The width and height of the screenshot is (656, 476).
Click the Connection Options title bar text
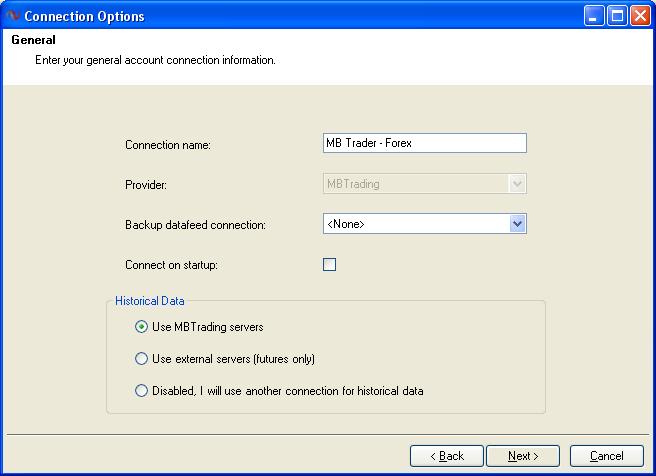pyautogui.click(x=84, y=16)
